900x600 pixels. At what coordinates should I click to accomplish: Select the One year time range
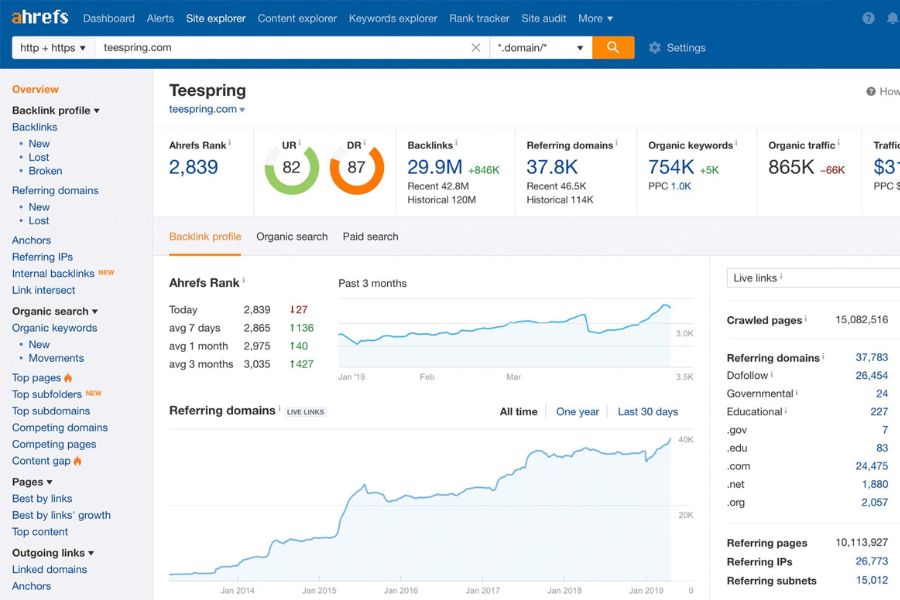point(577,412)
